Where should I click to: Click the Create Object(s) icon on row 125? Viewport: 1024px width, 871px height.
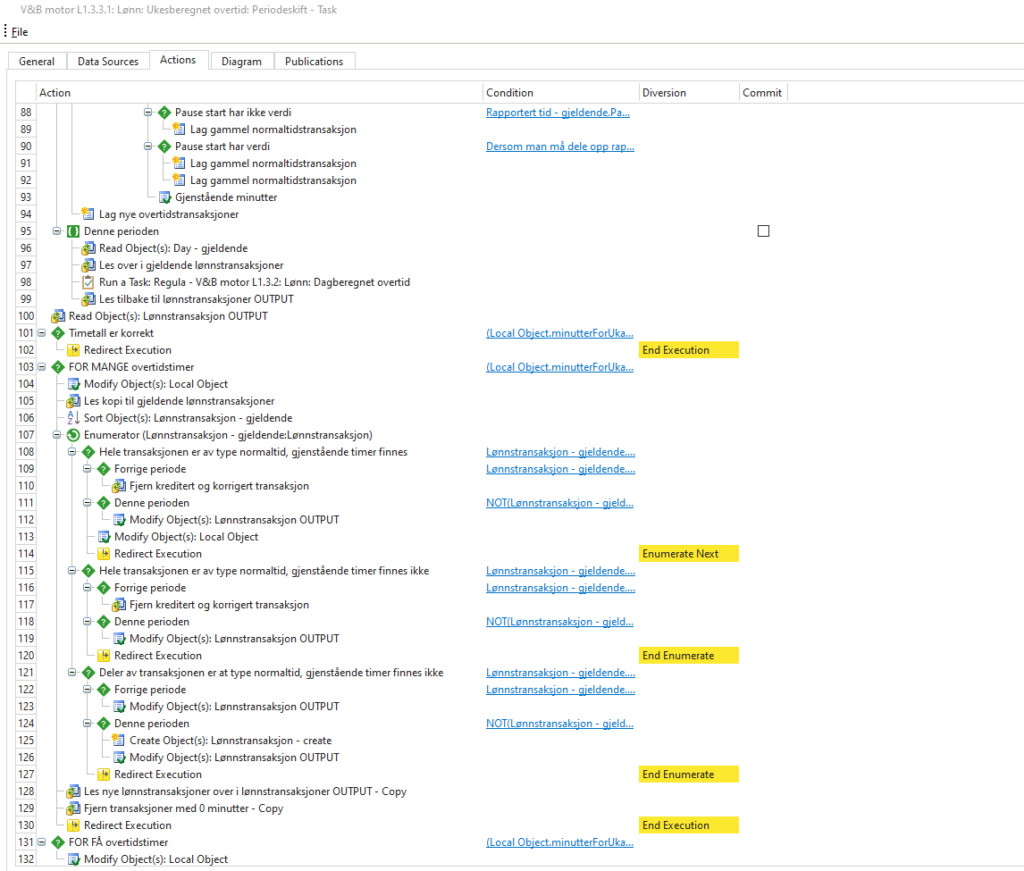click(119, 741)
